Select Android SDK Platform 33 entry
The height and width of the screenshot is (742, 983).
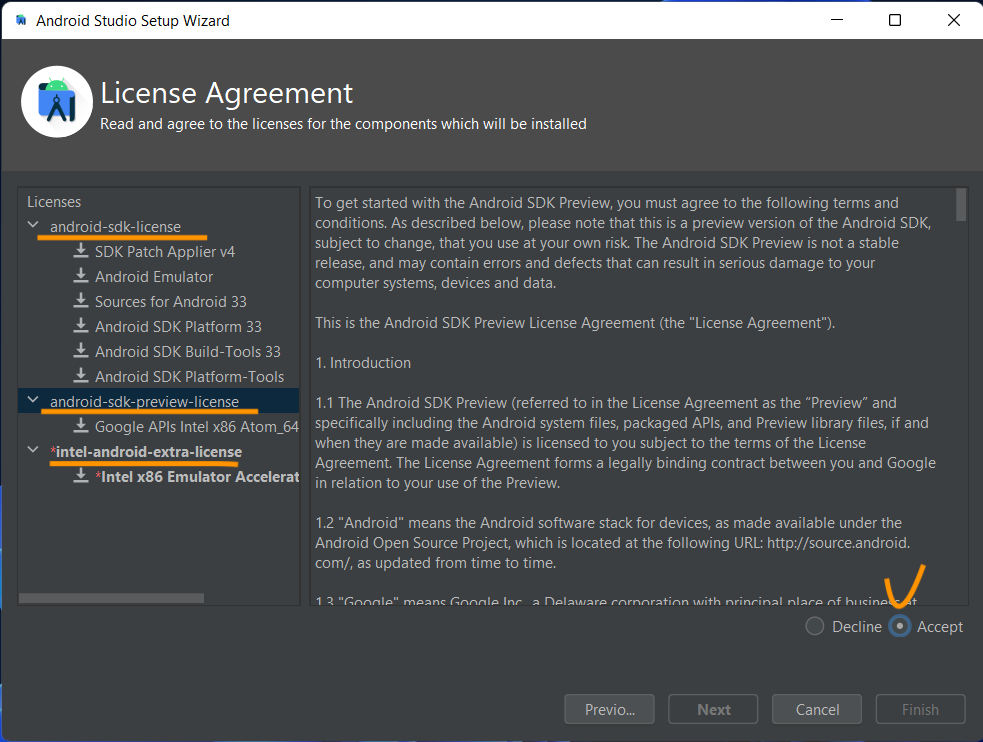(178, 327)
